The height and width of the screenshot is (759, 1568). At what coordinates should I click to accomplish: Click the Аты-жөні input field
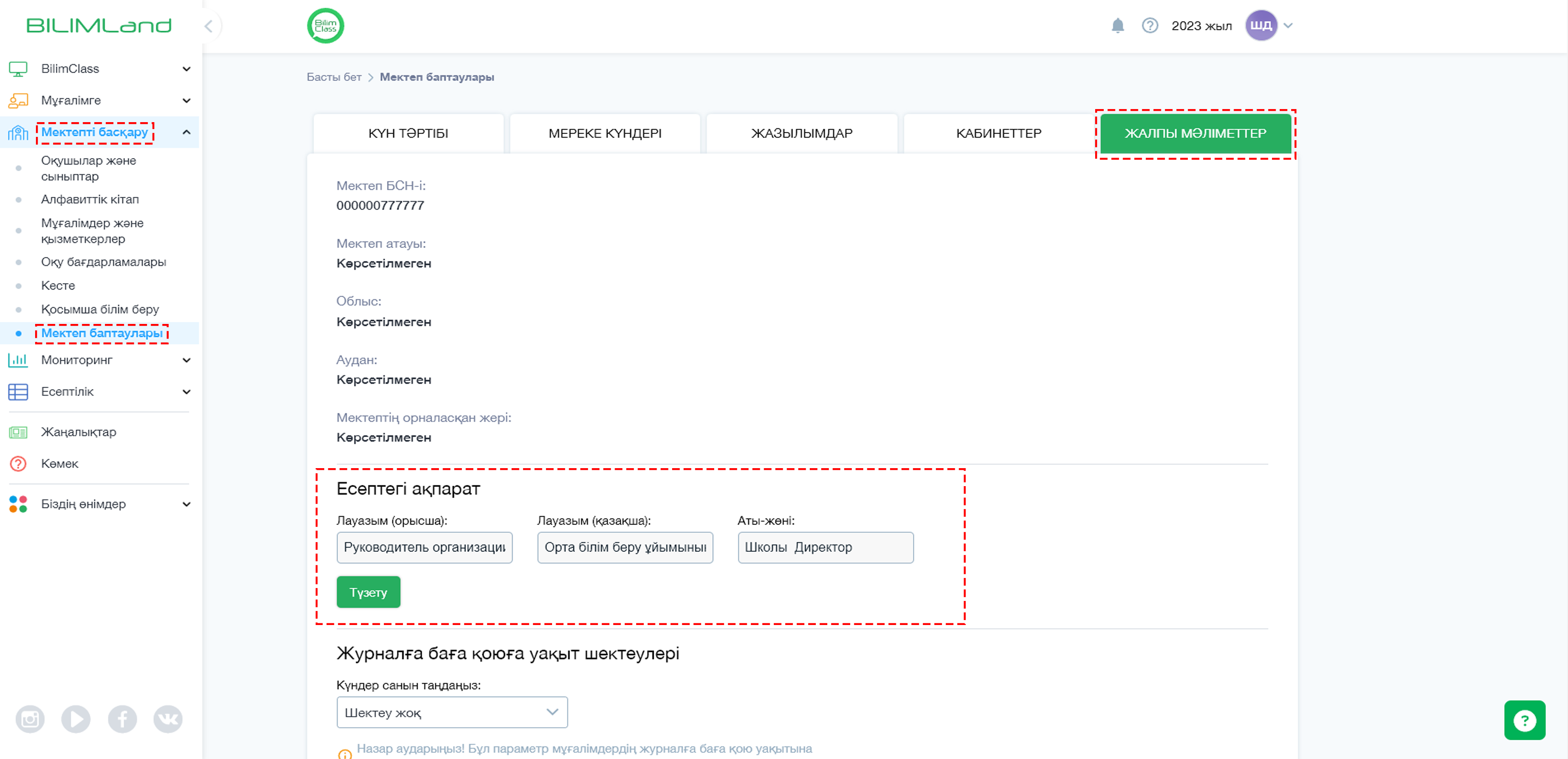click(x=825, y=548)
